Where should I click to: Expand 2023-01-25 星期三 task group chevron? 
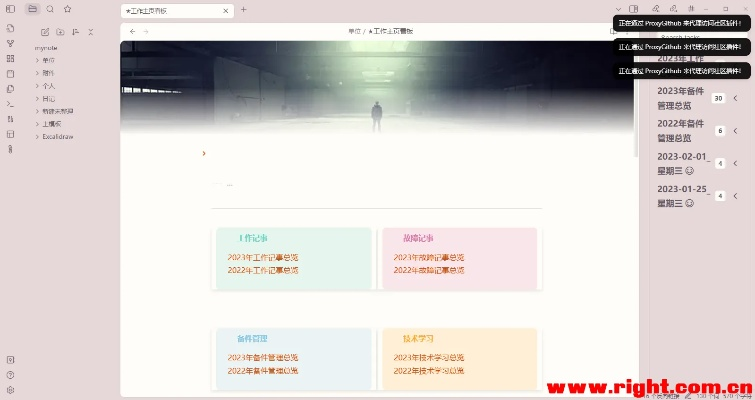coord(735,196)
